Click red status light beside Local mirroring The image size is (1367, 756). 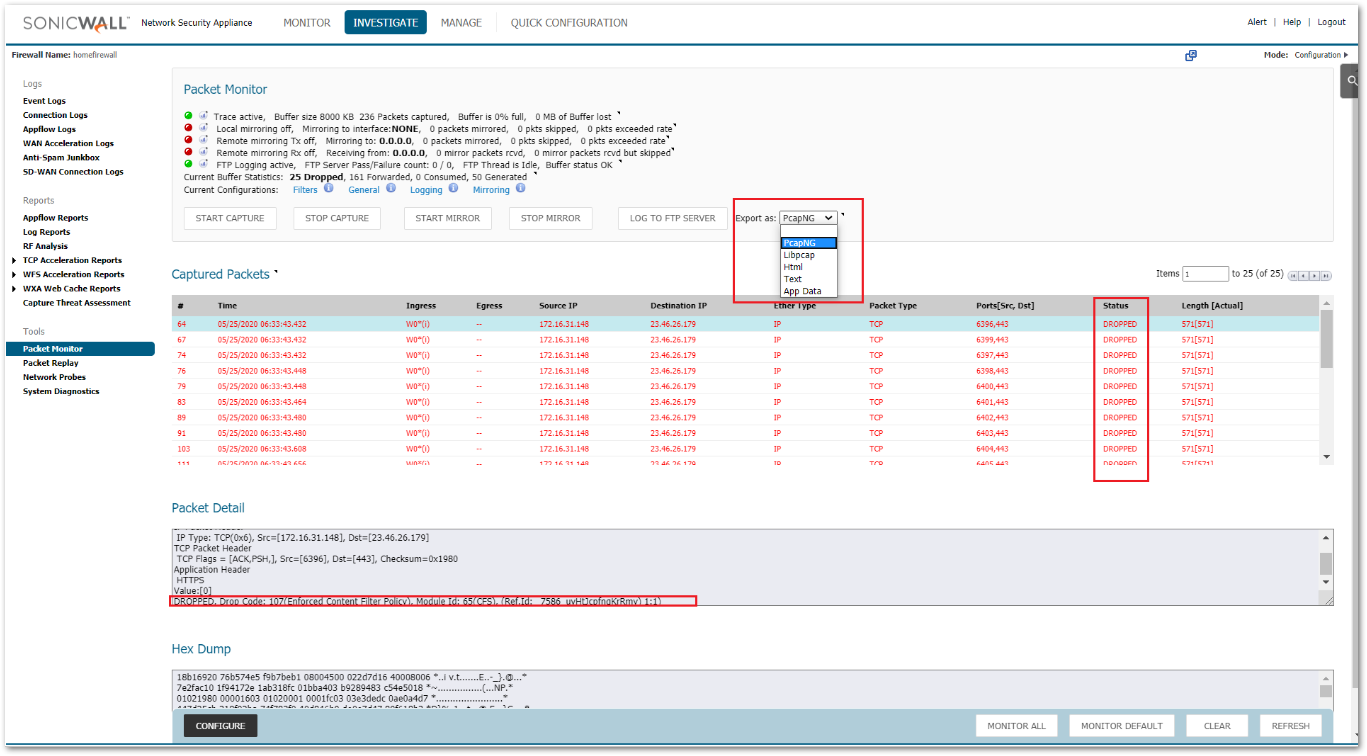(x=189, y=128)
